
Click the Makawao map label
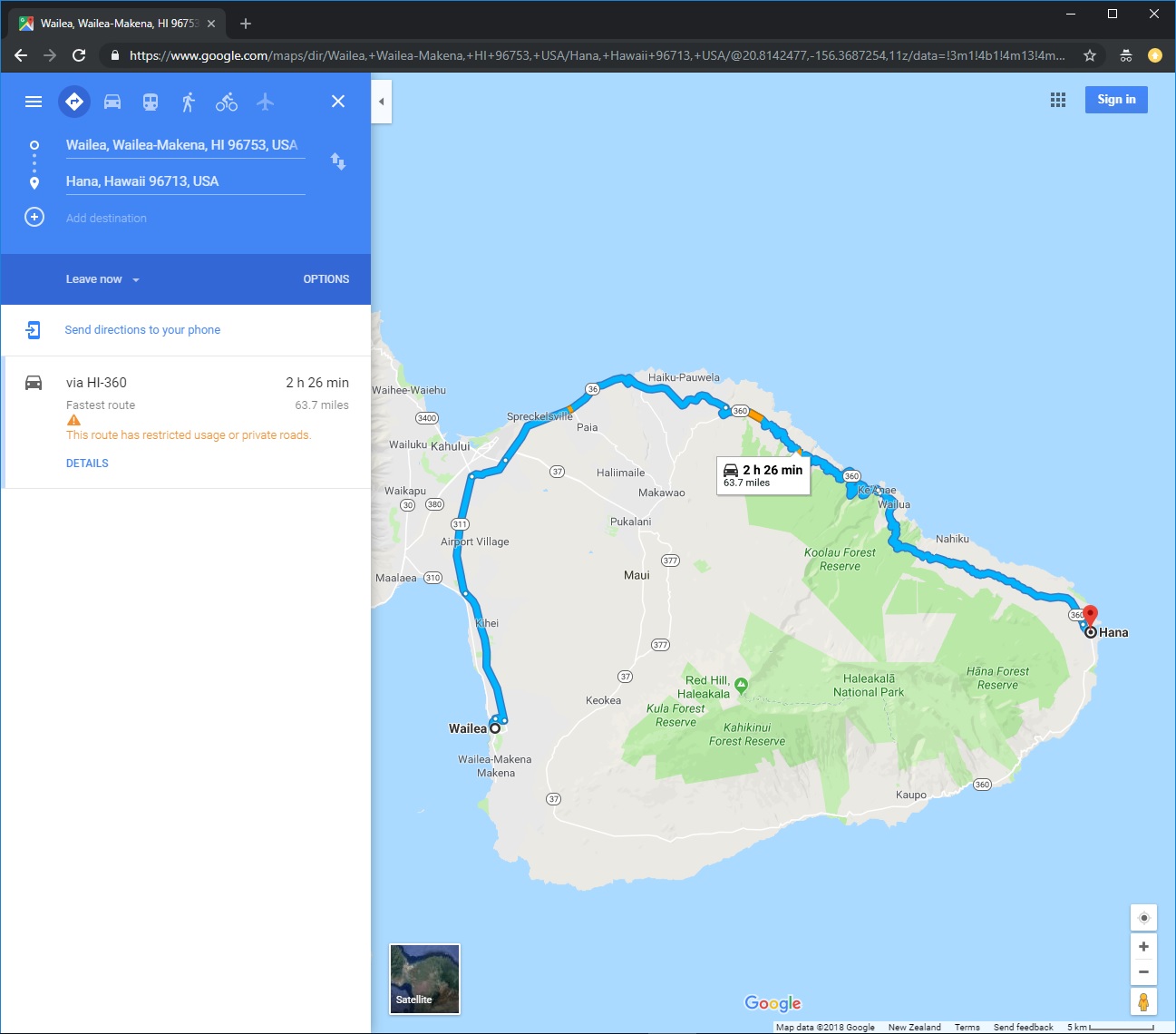662,493
